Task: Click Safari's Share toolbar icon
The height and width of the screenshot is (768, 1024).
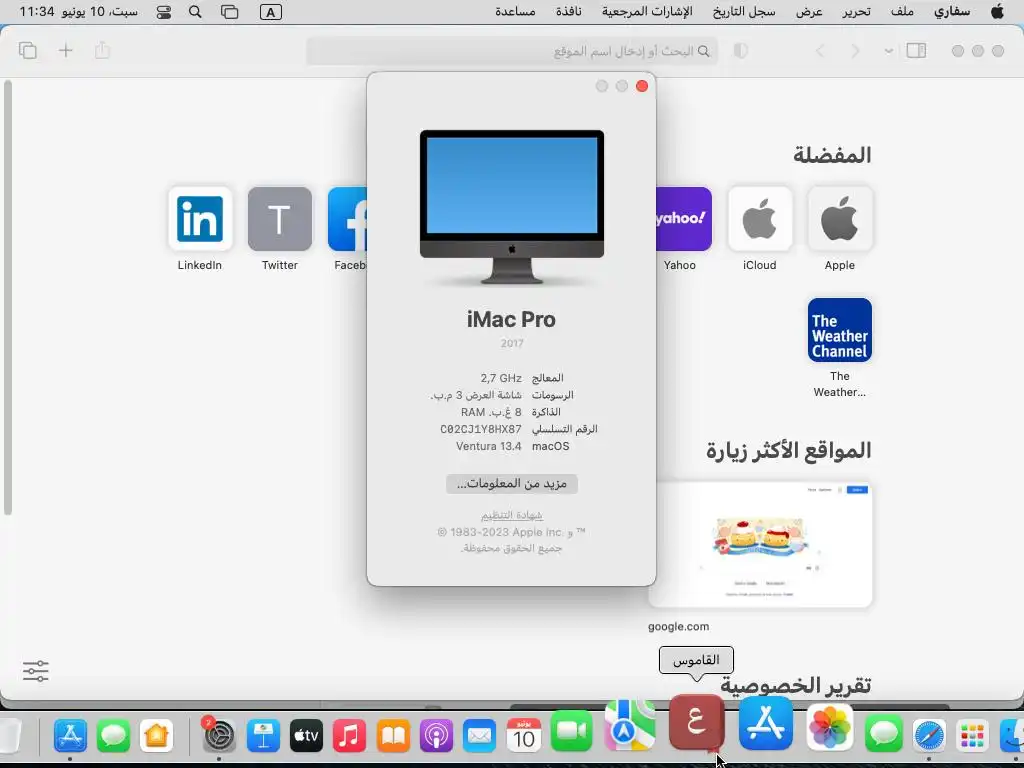Action: (x=103, y=50)
